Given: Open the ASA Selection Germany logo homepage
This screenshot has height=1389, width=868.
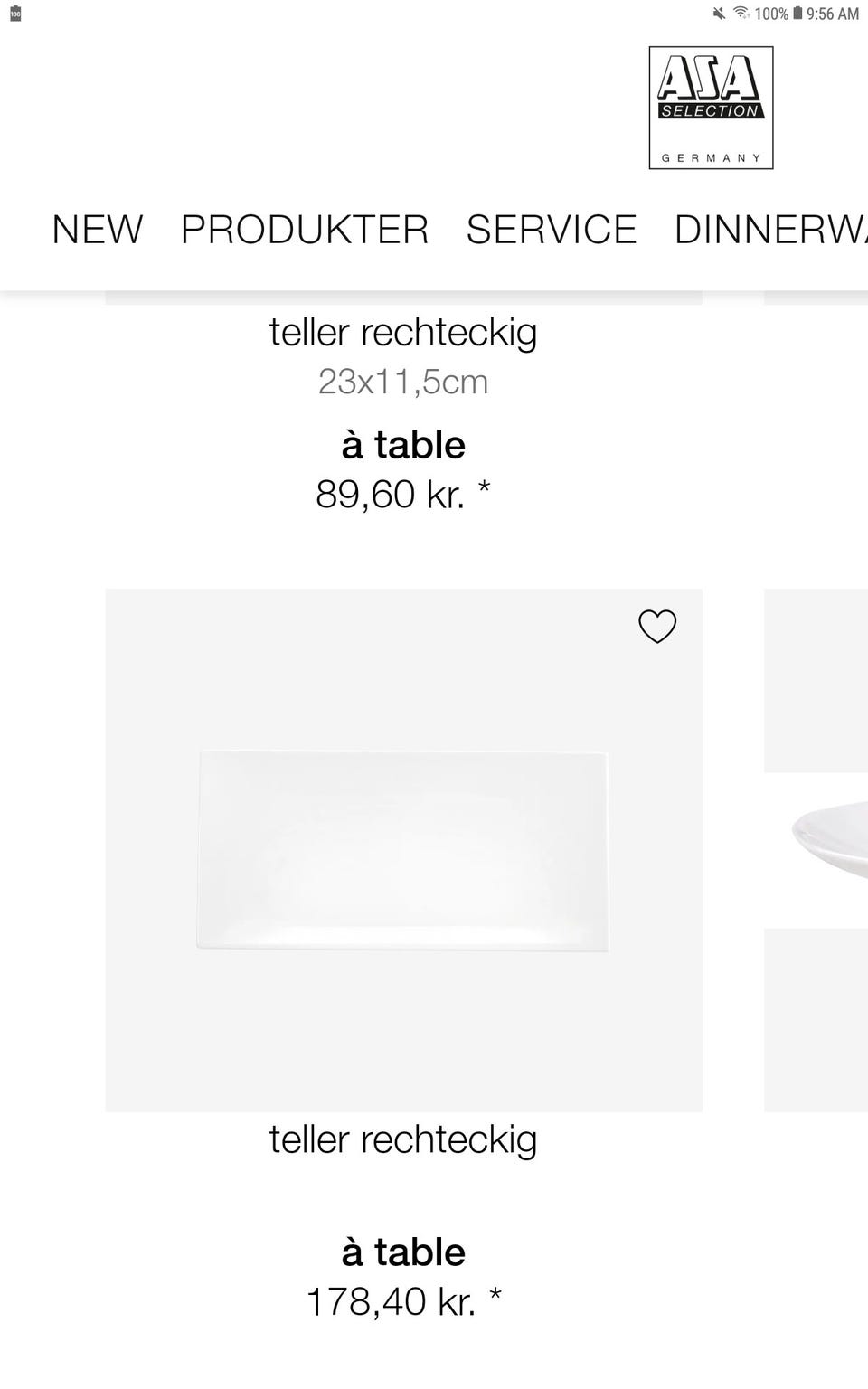Looking at the screenshot, I should pos(711,108).
